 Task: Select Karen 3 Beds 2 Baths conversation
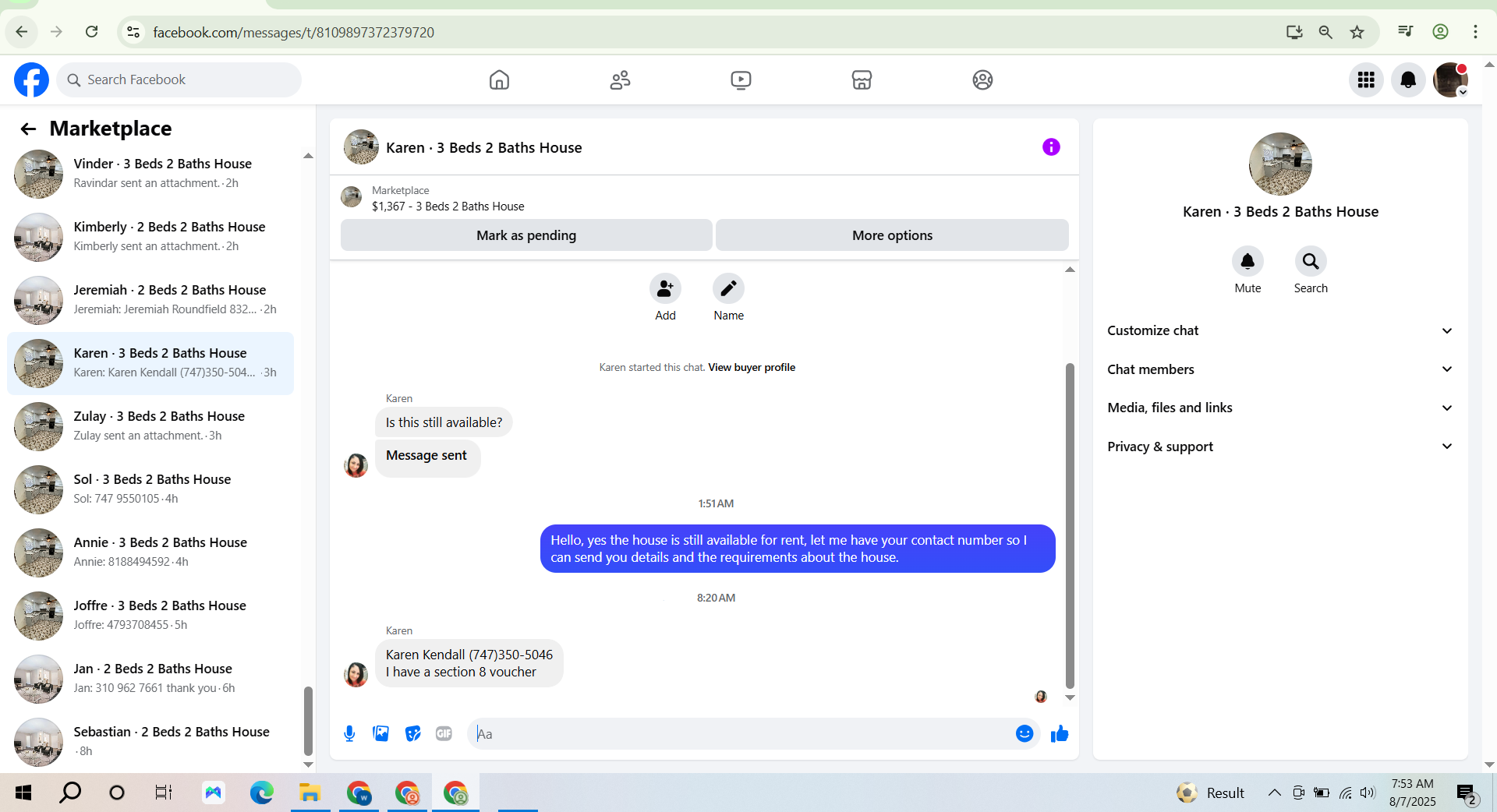tap(151, 363)
